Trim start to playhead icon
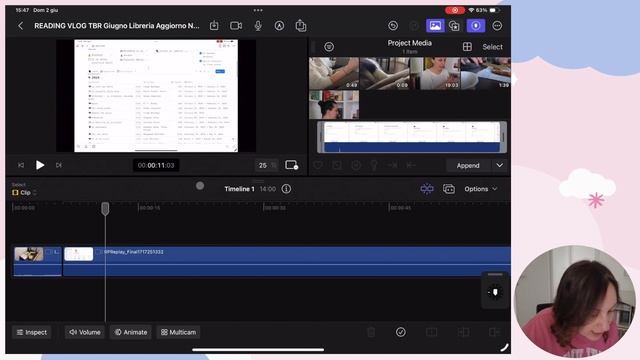Screen dimensions: 640x360 463,332
